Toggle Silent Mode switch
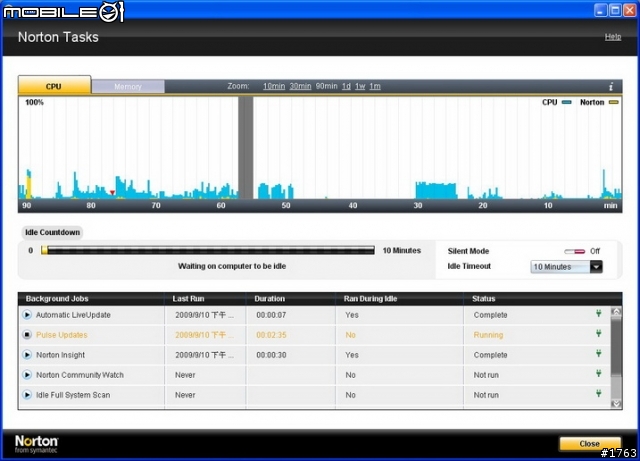This screenshot has height=461, width=640. pos(575,252)
